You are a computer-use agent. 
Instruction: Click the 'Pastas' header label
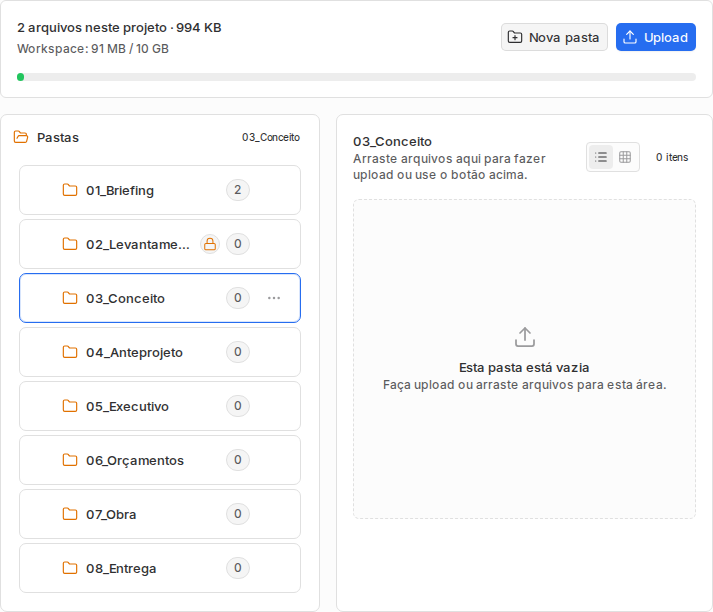(58, 137)
